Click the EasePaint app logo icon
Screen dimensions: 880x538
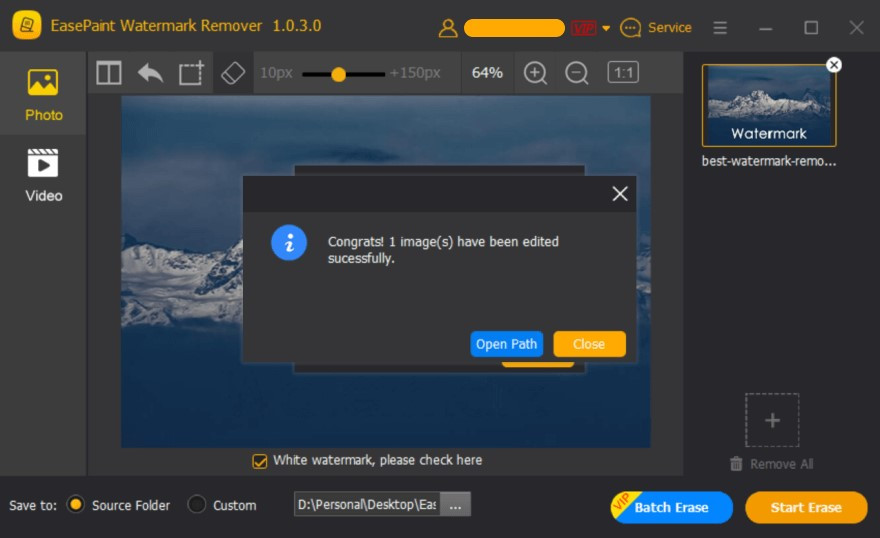pyautogui.click(x=26, y=25)
